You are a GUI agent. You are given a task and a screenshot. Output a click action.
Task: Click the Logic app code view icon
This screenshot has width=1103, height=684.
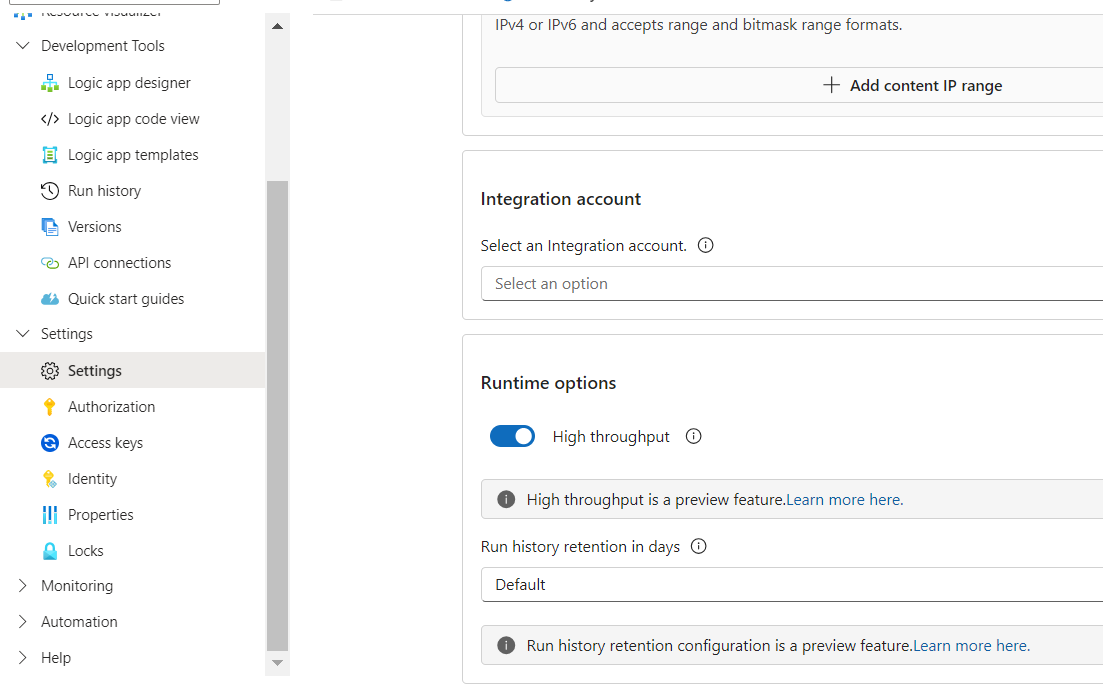[50, 119]
